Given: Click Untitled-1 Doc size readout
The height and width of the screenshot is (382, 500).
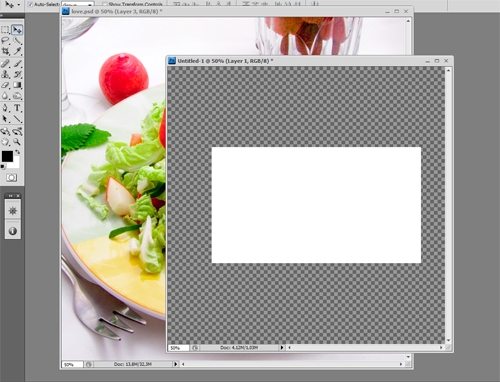Looking at the screenshot, I should click(239, 348).
